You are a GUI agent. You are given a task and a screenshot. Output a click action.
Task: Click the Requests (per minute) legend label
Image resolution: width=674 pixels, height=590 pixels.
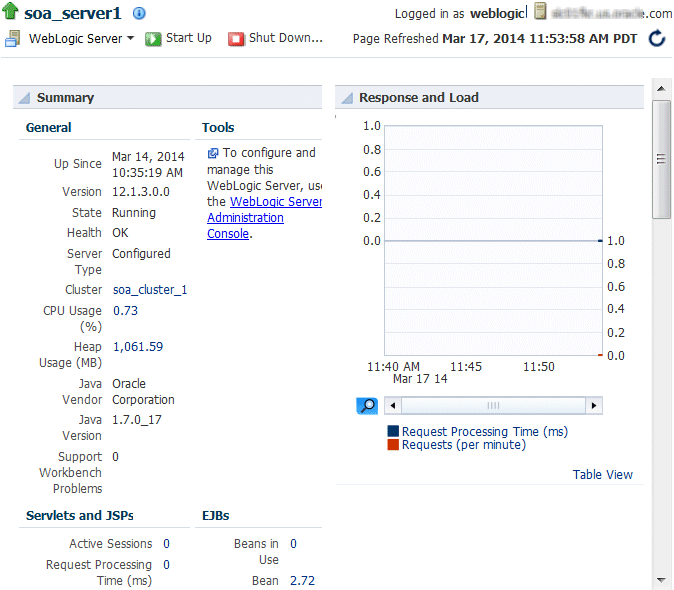pyautogui.click(x=464, y=444)
